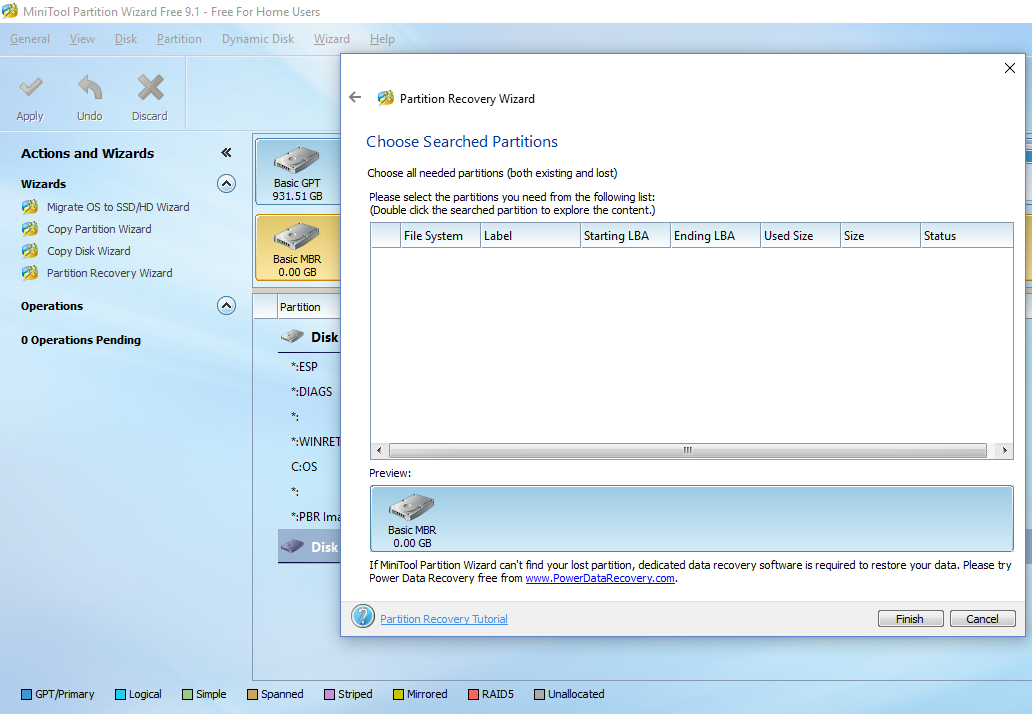Click the Striped legend color swatch

330,694
